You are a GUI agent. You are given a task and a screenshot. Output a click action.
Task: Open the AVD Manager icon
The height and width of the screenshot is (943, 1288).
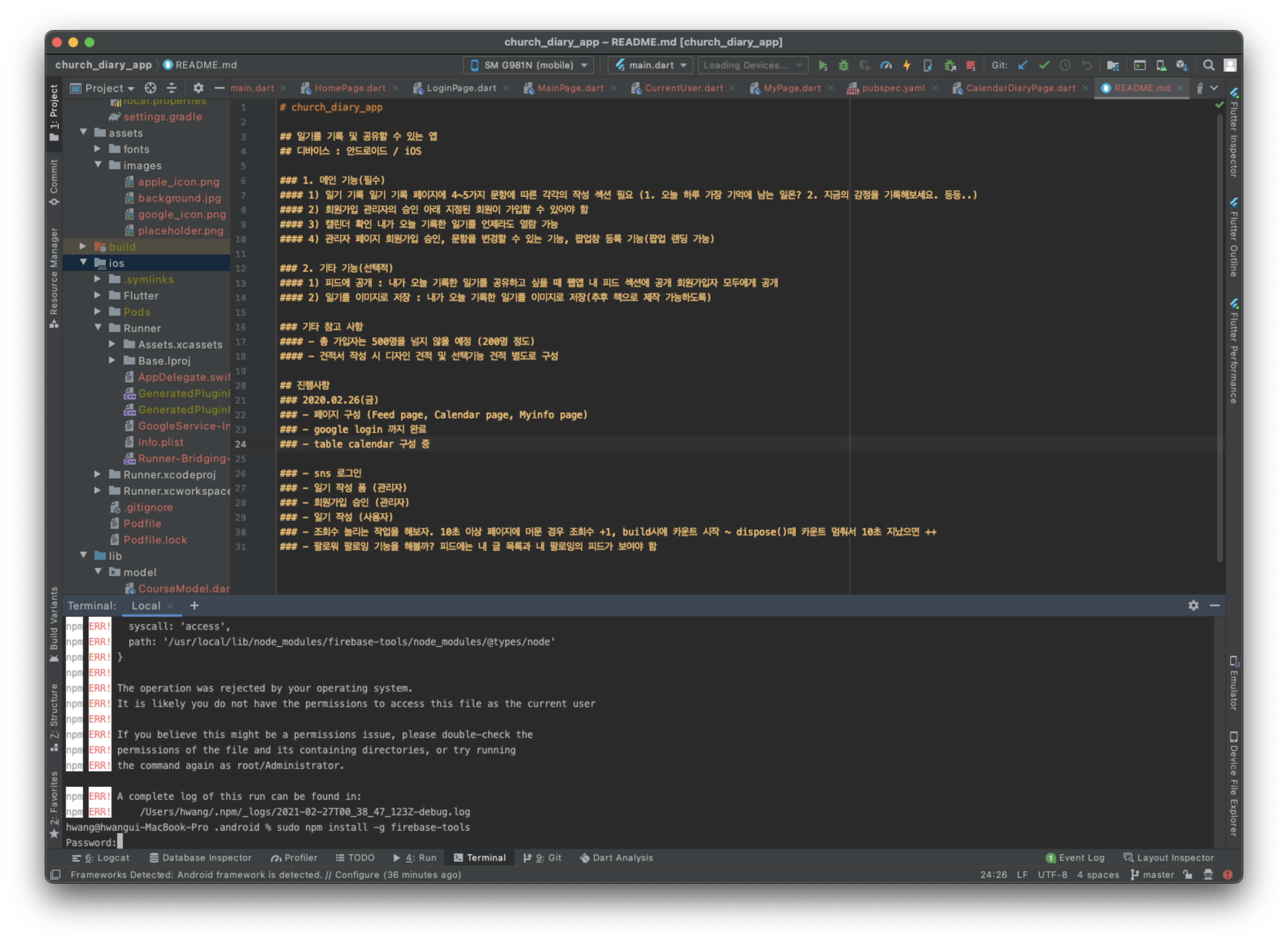(x=1161, y=65)
